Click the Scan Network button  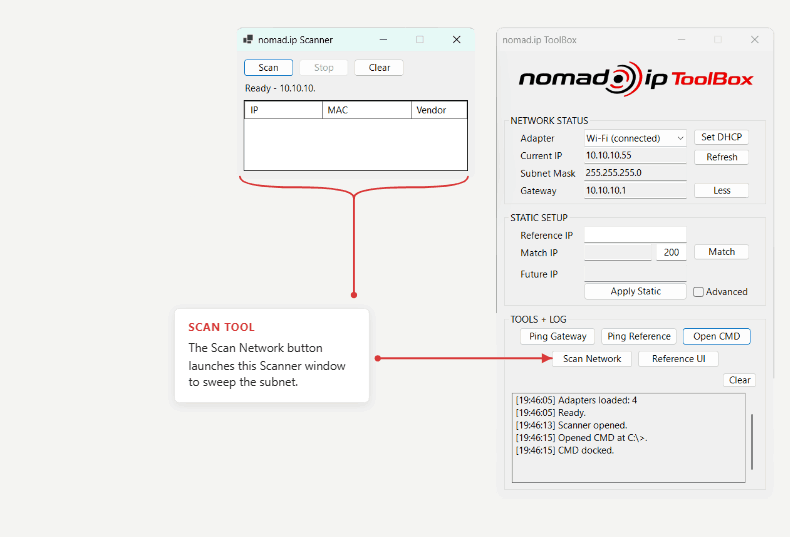592,359
